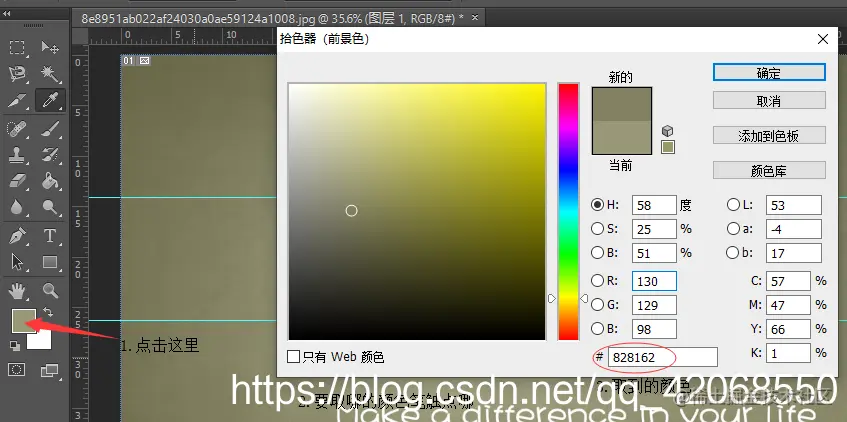Select the Dodge tool

(x=50, y=207)
